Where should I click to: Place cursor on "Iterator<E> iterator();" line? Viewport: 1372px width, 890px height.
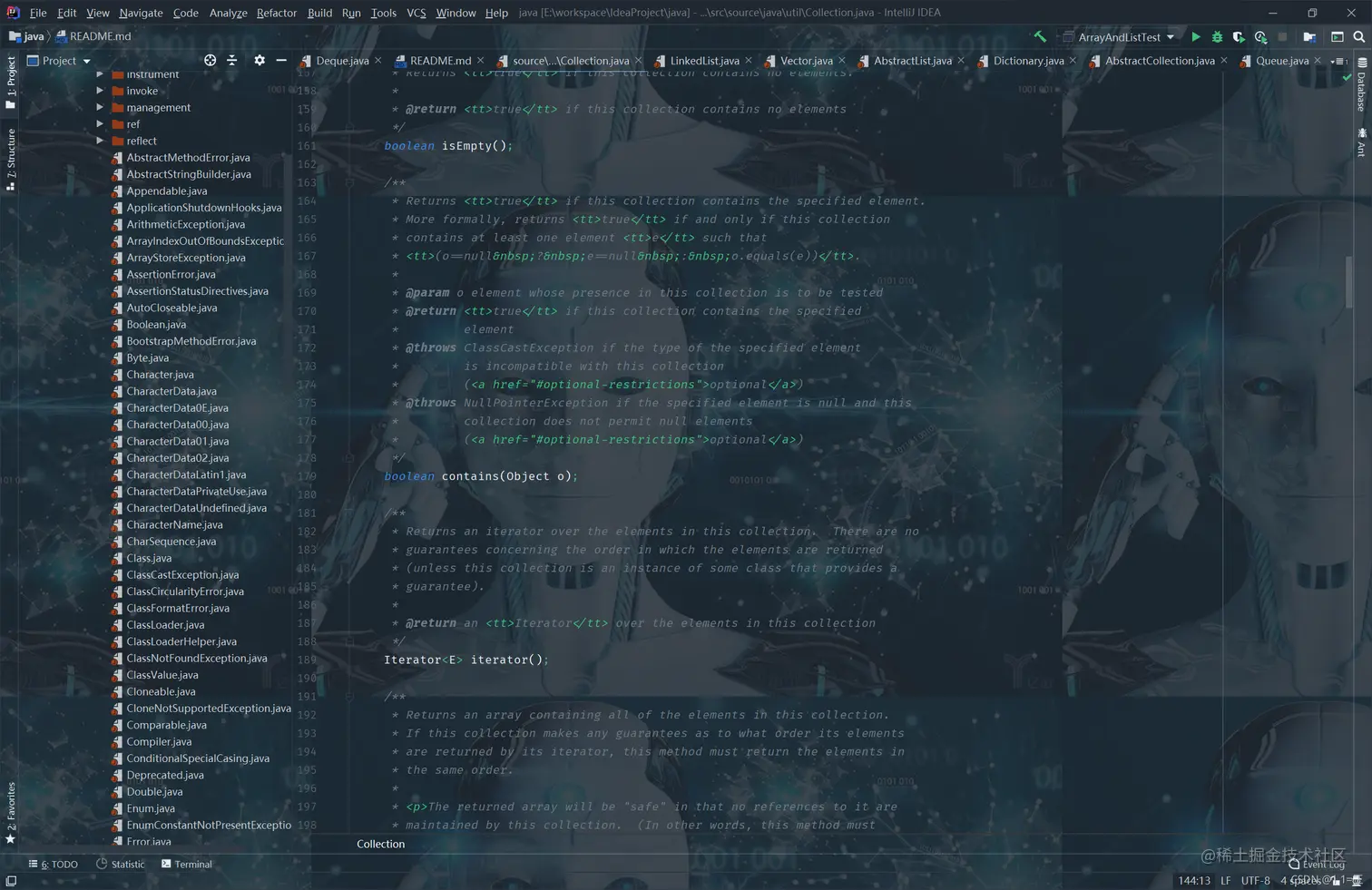click(466, 660)
